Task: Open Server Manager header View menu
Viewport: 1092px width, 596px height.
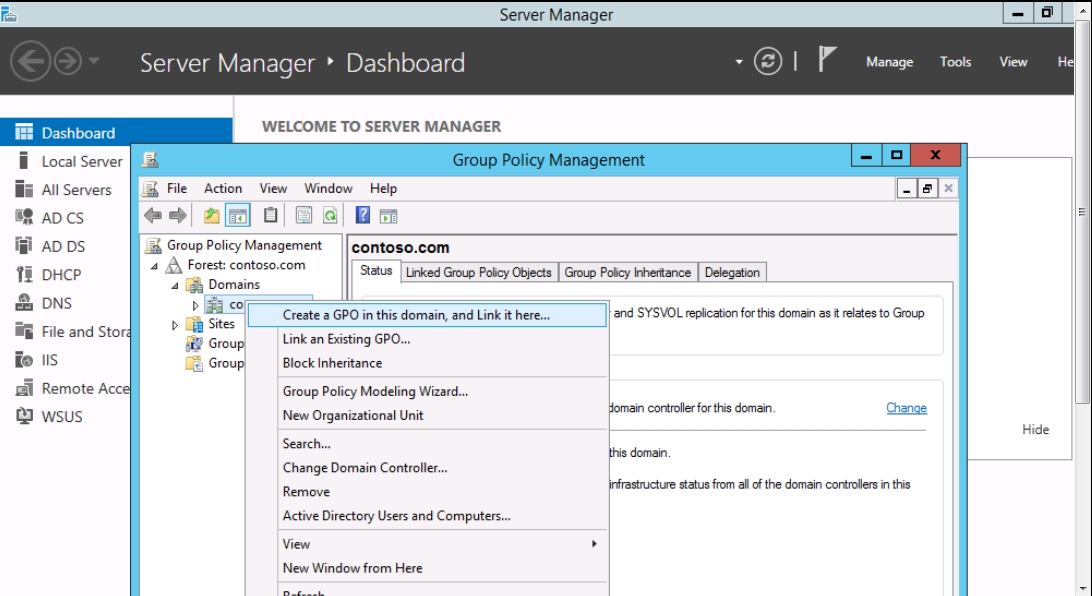Action: coord(1013,62)
